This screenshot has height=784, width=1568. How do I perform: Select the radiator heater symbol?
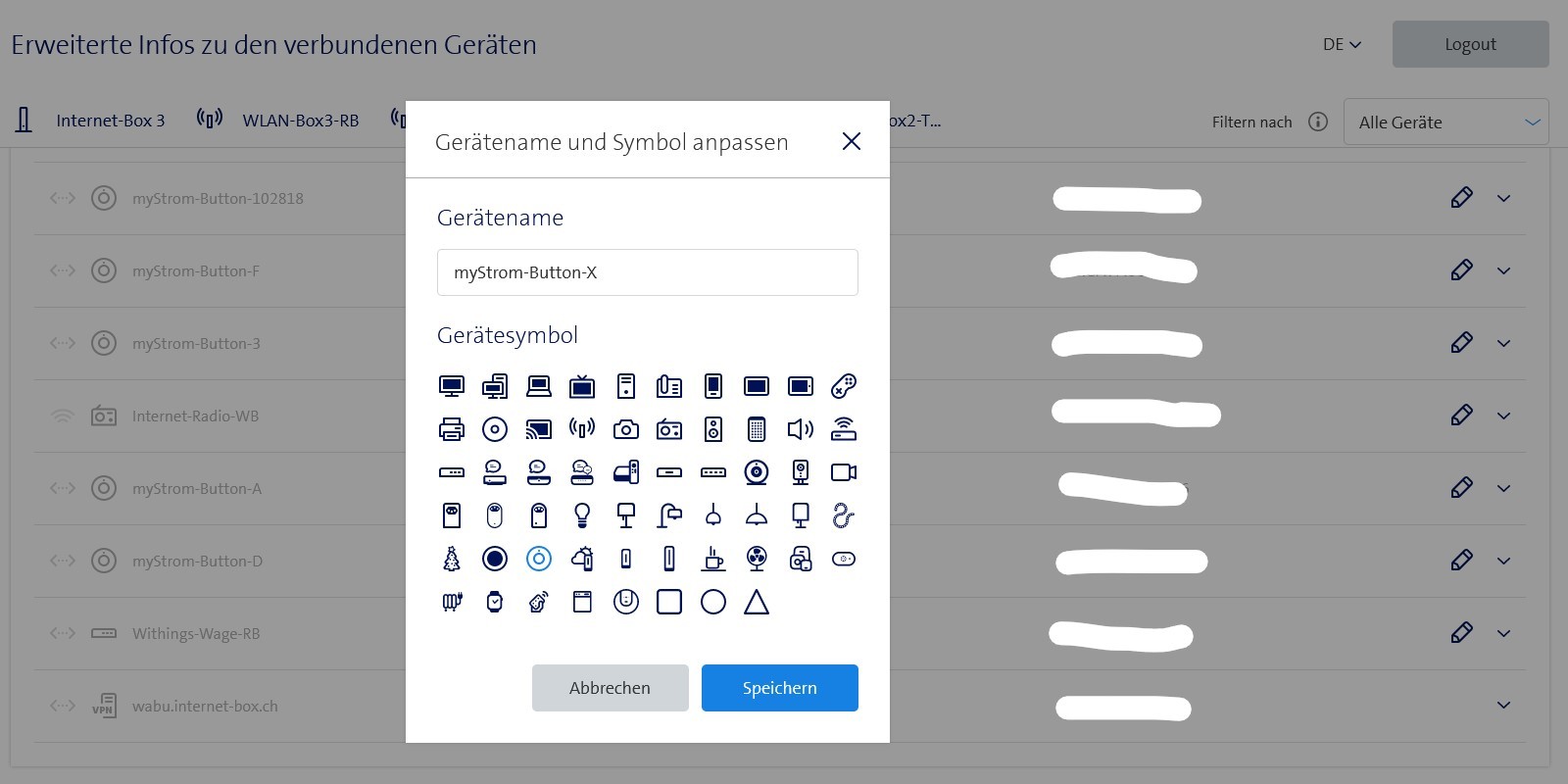coord(452,602)
